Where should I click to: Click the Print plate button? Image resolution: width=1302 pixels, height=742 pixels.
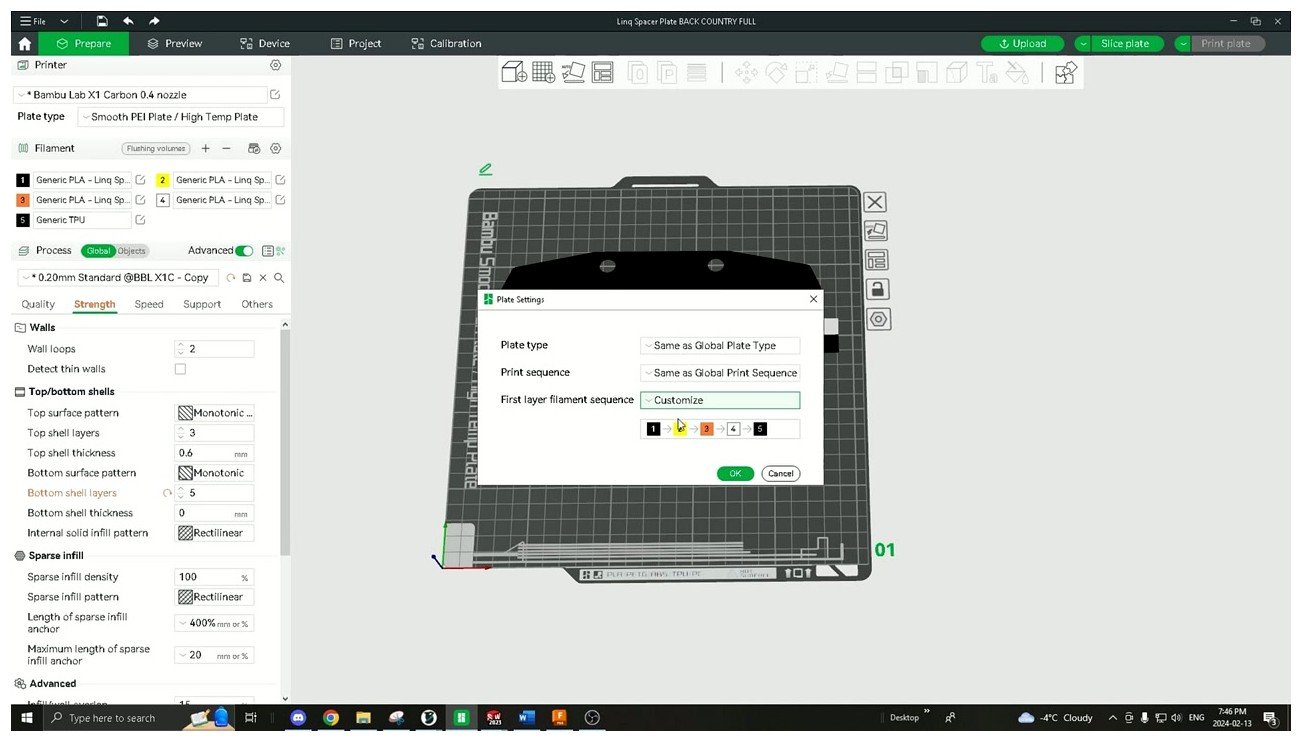pyautogui.click(x=1226, y=44)
